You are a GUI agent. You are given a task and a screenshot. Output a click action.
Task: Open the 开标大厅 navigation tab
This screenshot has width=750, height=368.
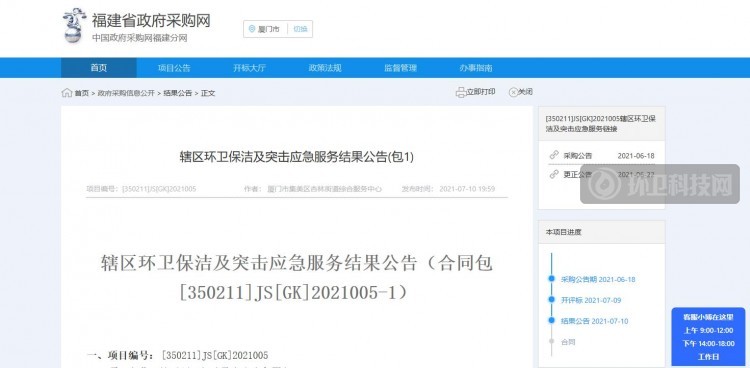click(x=249, y=68)
